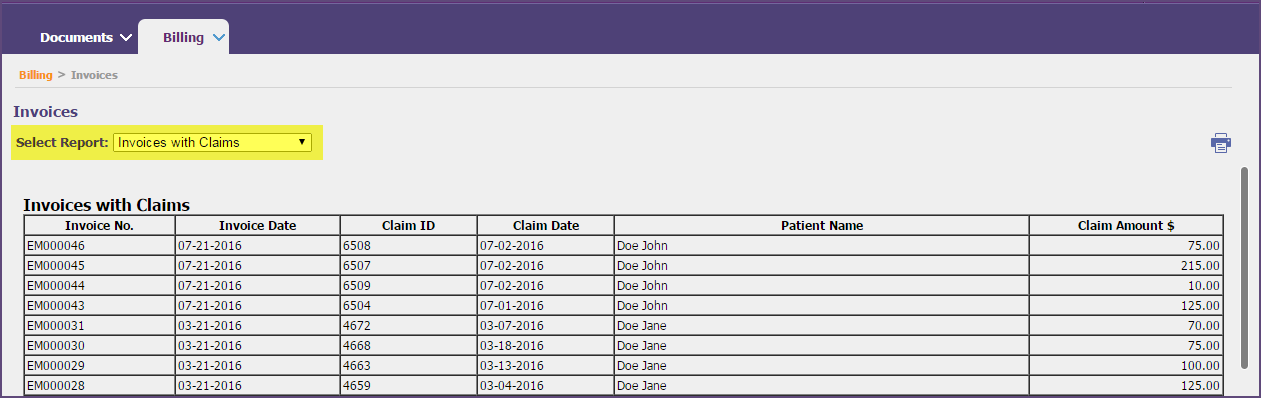Click the Claim ID column header

[408, 225]
